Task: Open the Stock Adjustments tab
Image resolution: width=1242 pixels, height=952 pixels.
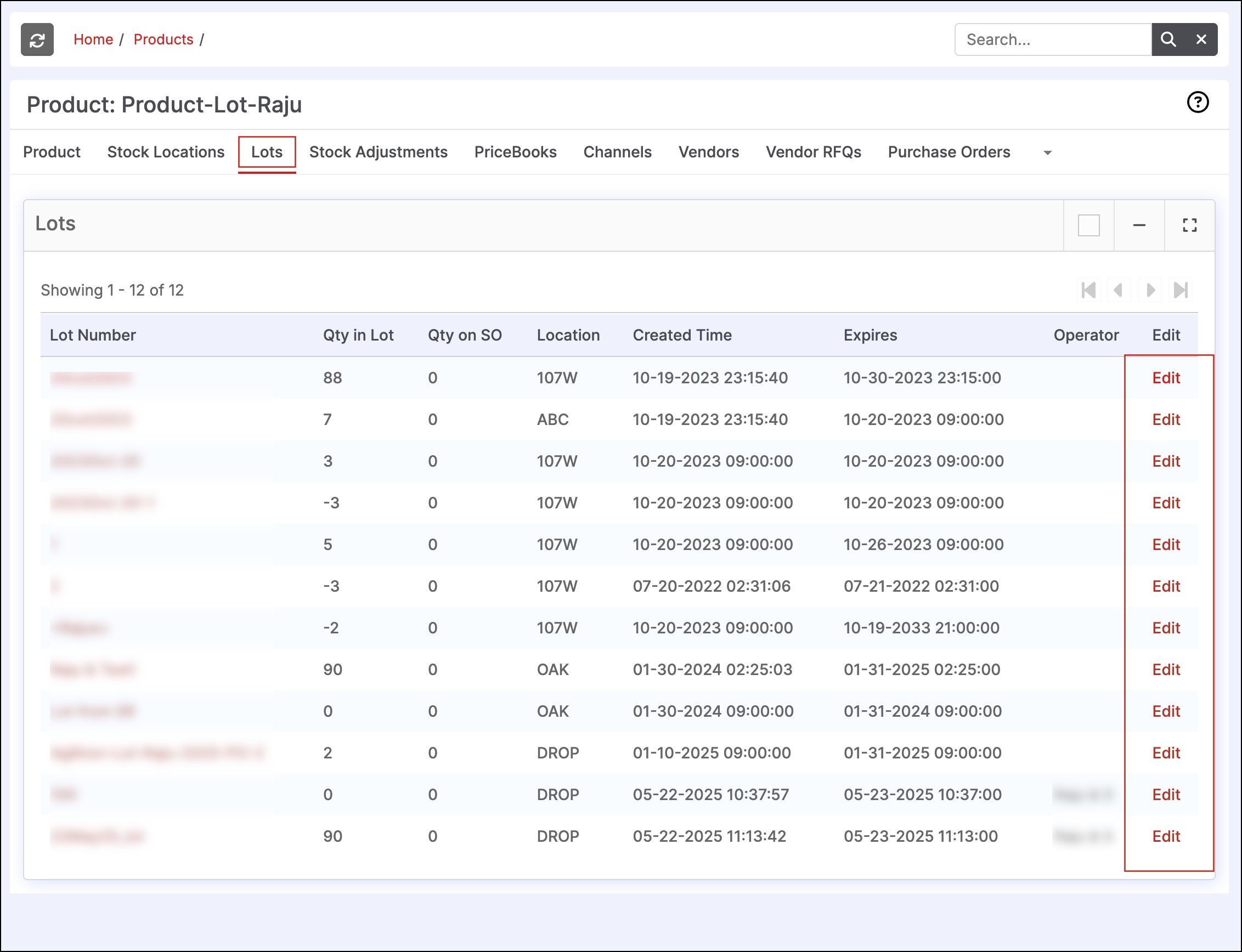Action: pos(379,152)
